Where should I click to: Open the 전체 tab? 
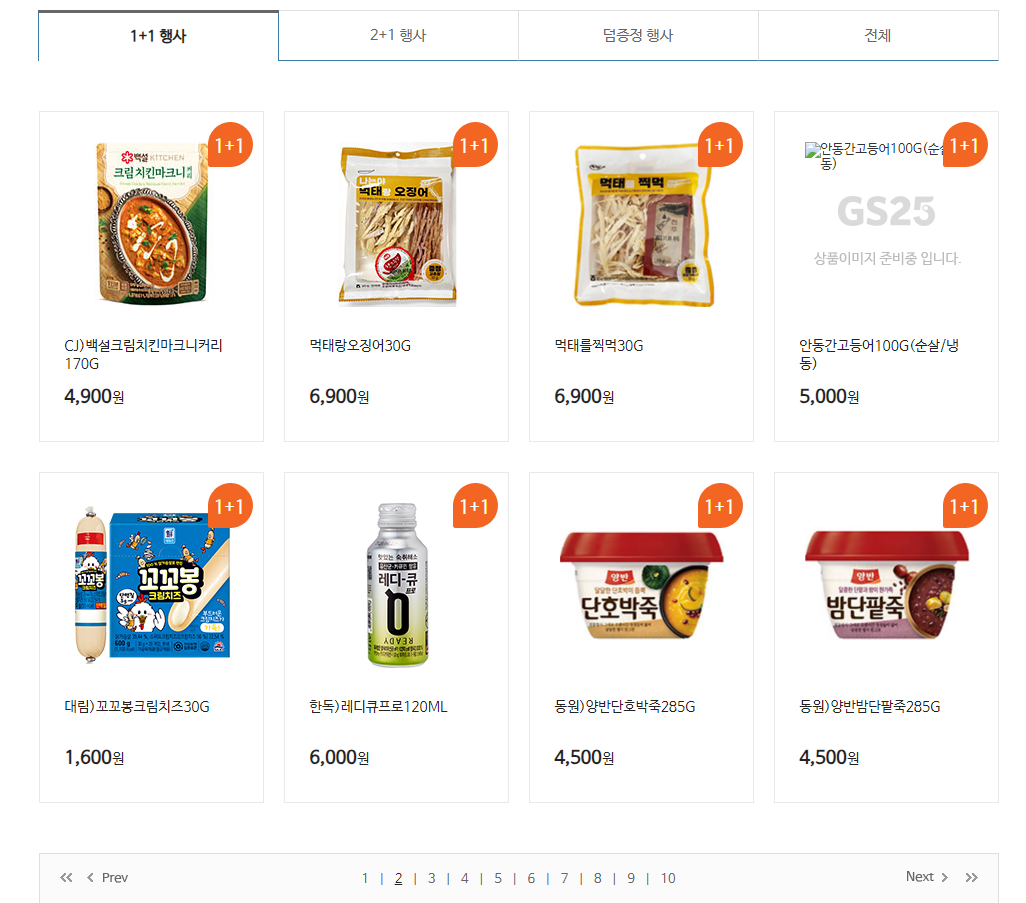[x=878, y=35]
